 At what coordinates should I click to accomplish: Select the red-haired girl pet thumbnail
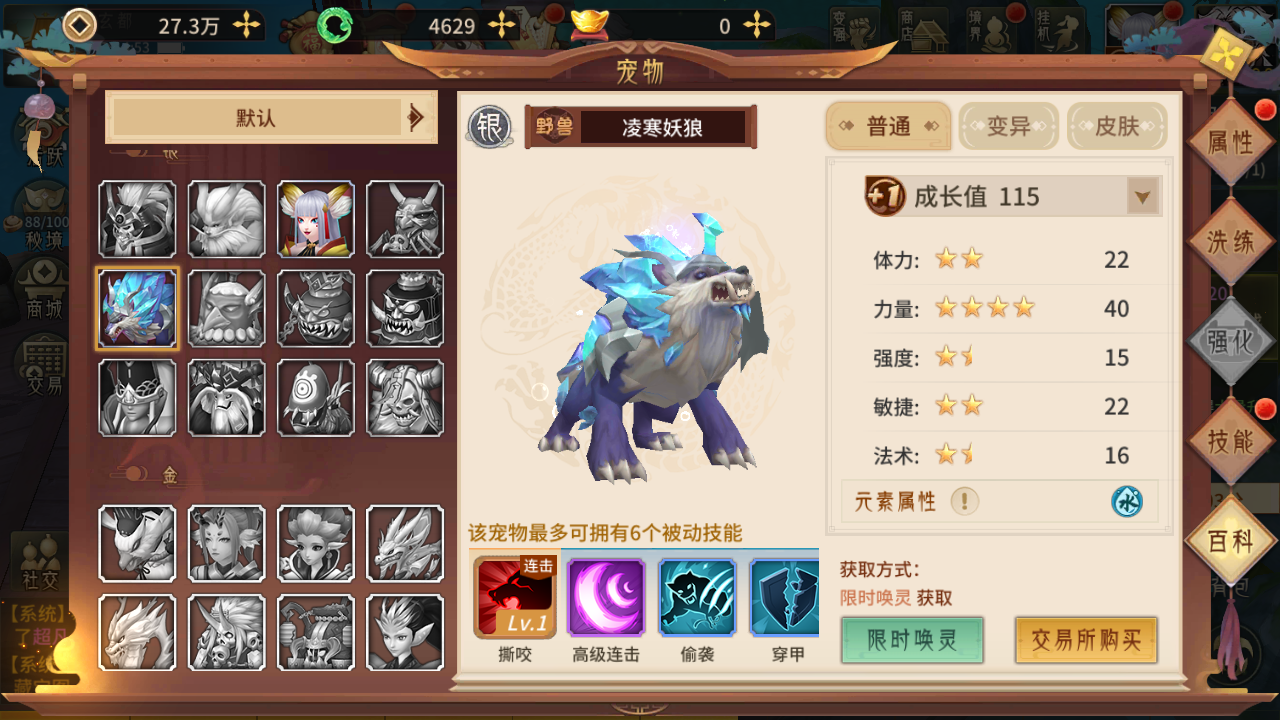coord(315,219)
